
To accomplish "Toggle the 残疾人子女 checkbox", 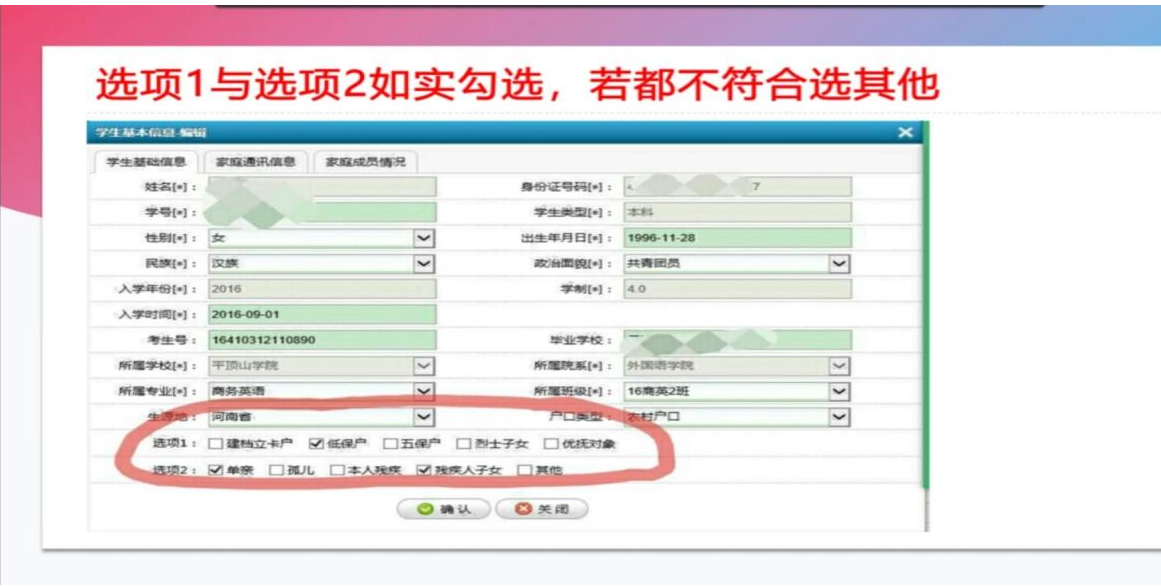I will 423,470.
